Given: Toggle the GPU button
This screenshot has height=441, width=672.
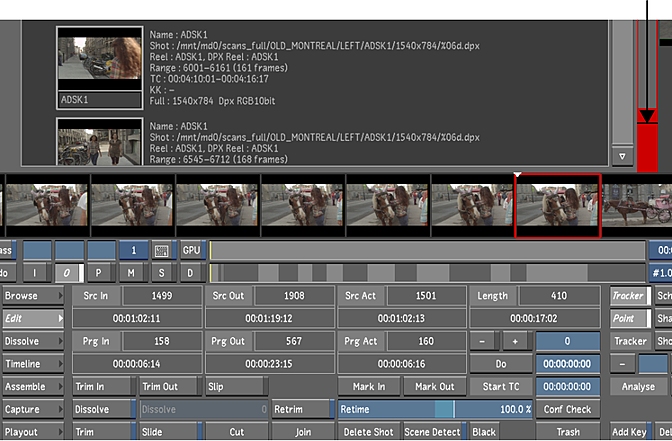Looking at the screenshot, I should pos(192,251).
